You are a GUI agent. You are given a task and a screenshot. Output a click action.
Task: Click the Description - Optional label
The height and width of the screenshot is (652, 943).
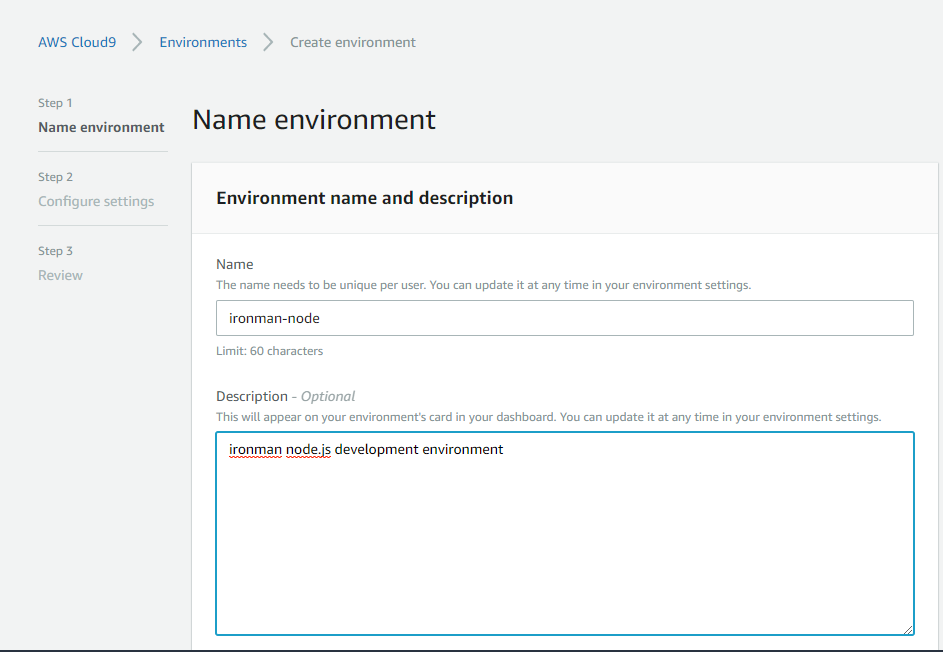click(285, 396)
